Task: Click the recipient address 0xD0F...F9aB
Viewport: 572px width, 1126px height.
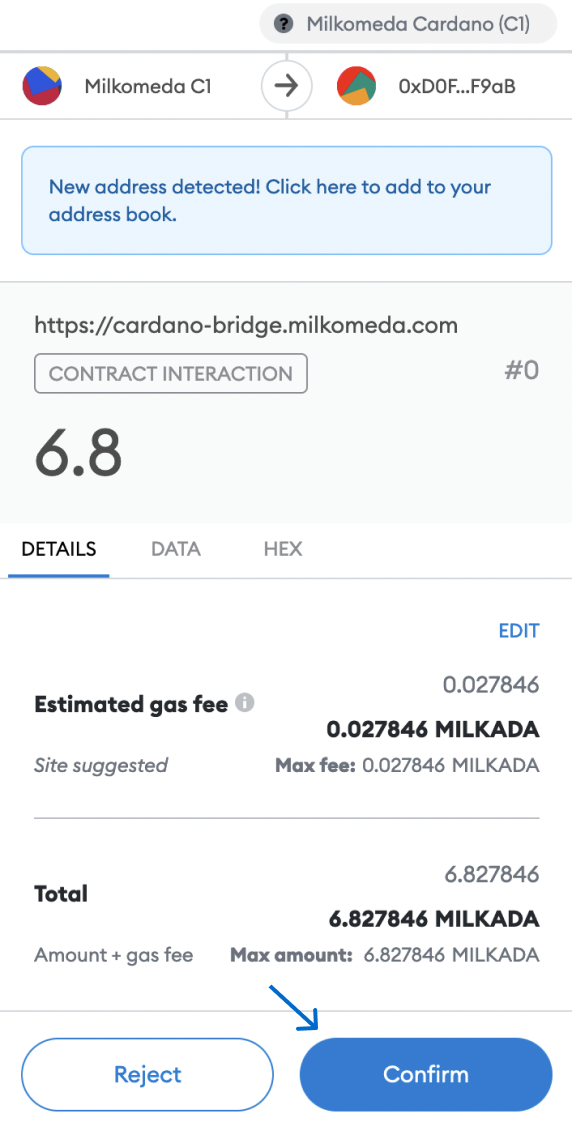Action: pyautogui.click(x=457, y=87)
